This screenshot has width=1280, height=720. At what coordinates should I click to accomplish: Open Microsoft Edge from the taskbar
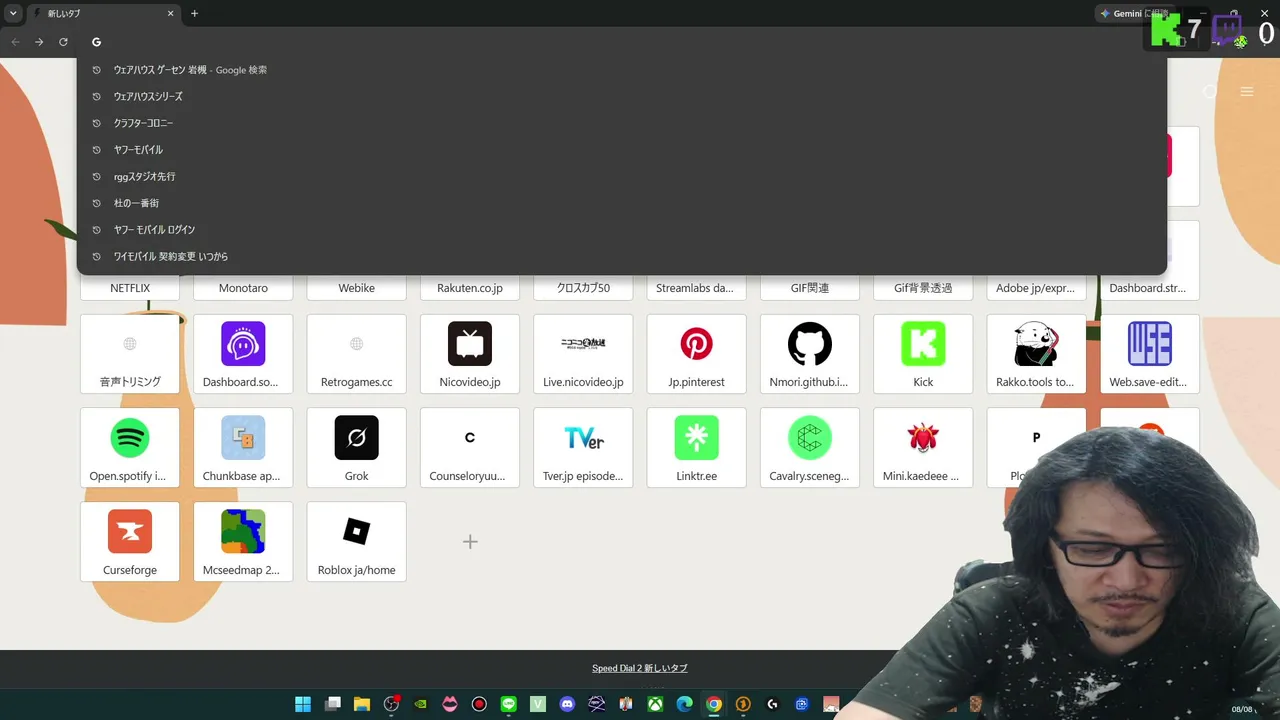pos(685,704)
